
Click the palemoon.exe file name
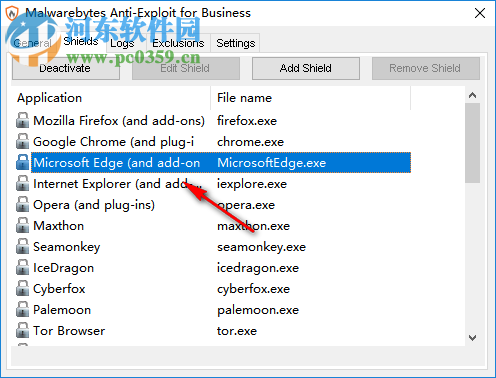(x=258, y=310)
